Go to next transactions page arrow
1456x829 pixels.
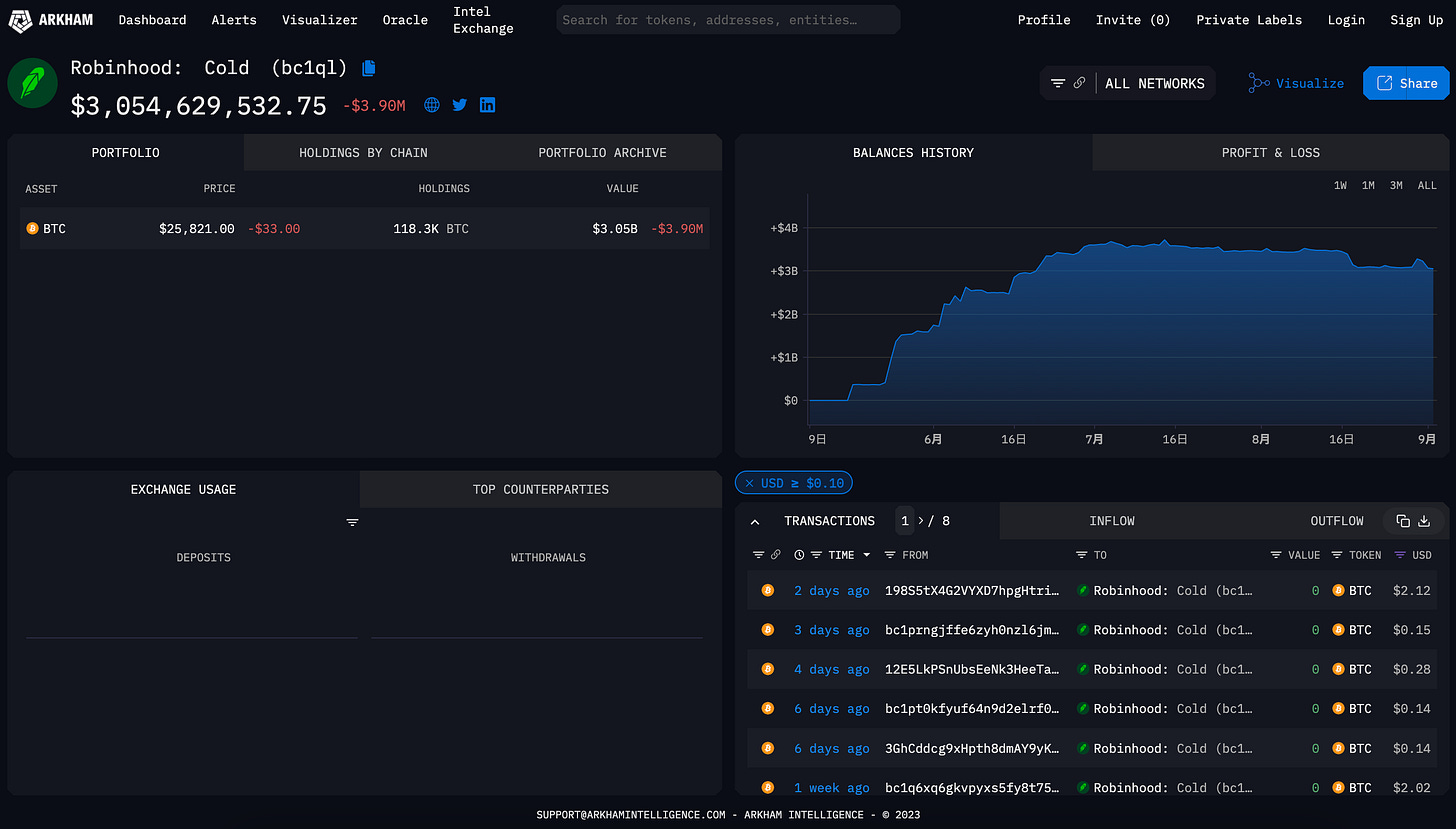coord(921,521)
